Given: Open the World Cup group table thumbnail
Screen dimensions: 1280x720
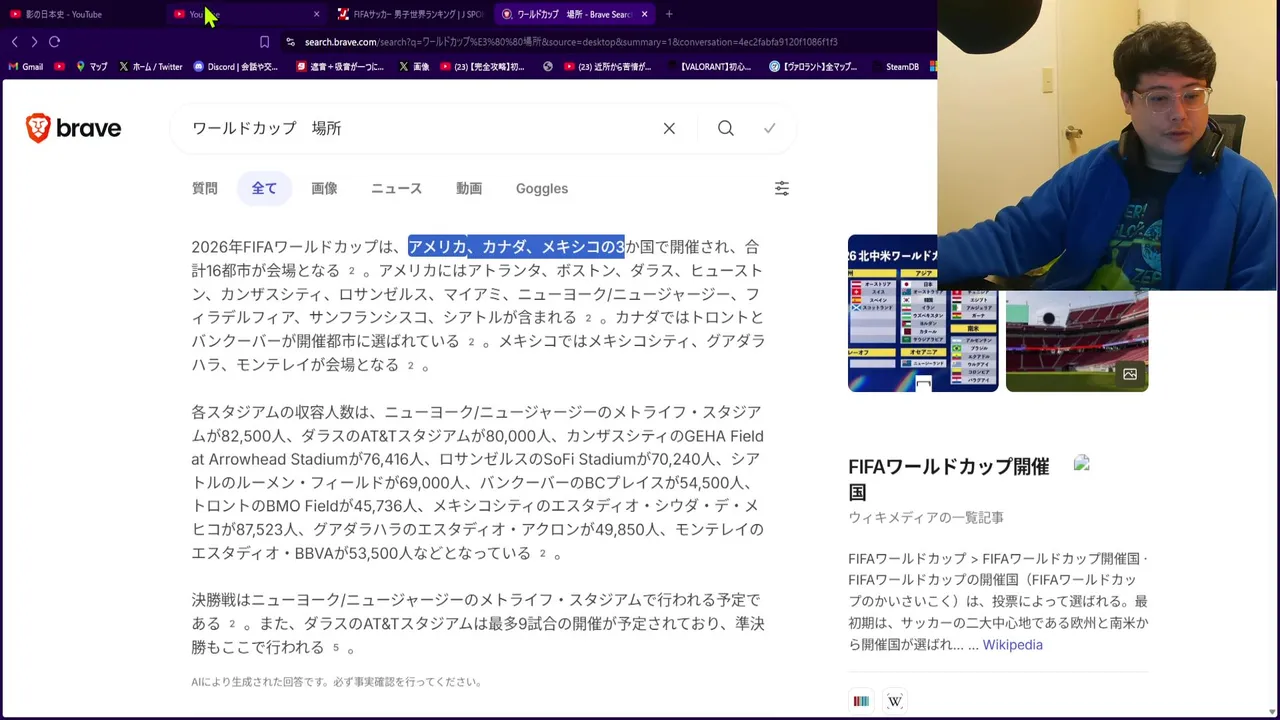Looking at the screenshot, I should (923, 313).
